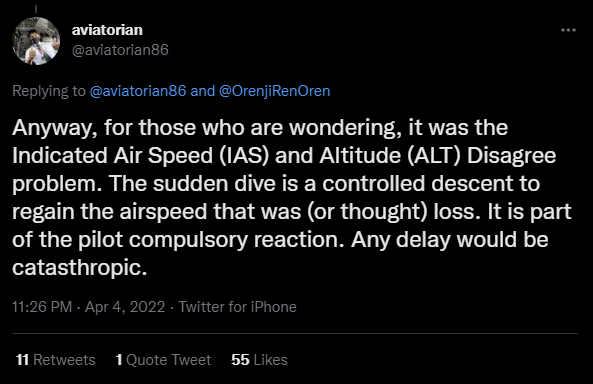Screen dimensions: 593x384
Task: Click the 11:26 PM timestamp
Action: coord(42,306)
